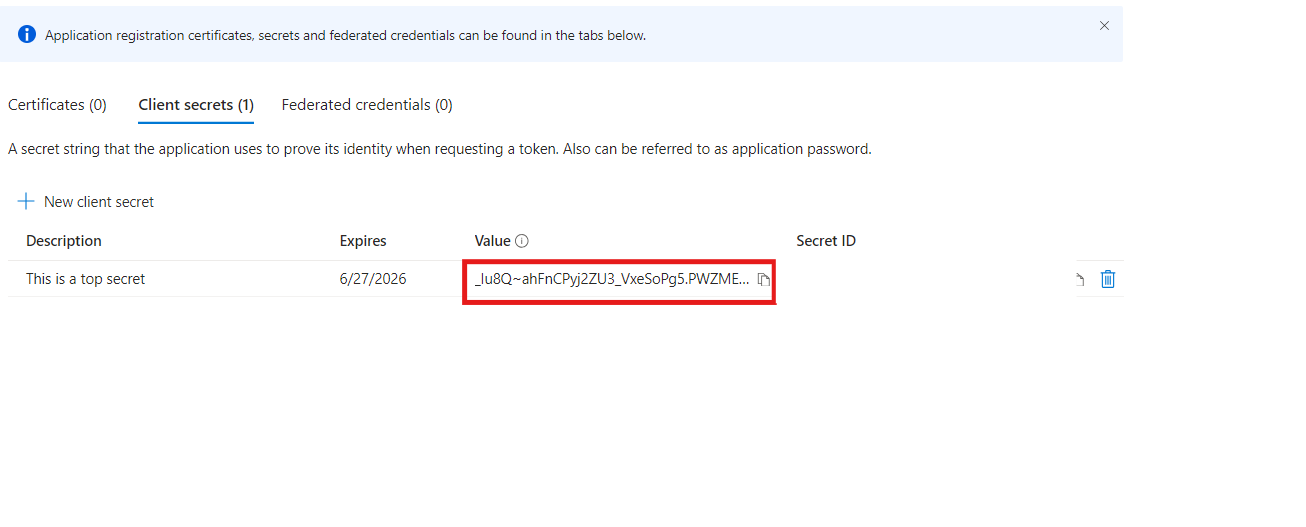Select the 'This is a top secret' description cell
This screenshot has width=1306, height=527.
pos(86,279)
